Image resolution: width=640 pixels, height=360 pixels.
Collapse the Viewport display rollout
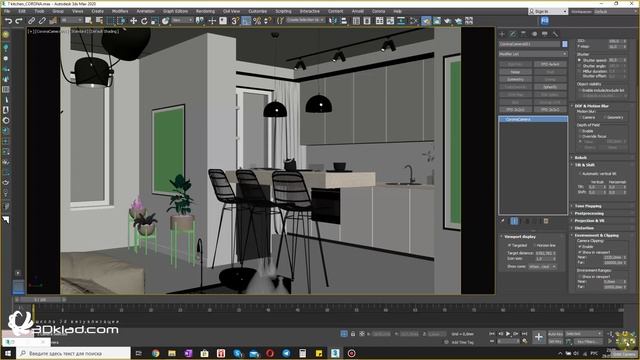(520, 237)
